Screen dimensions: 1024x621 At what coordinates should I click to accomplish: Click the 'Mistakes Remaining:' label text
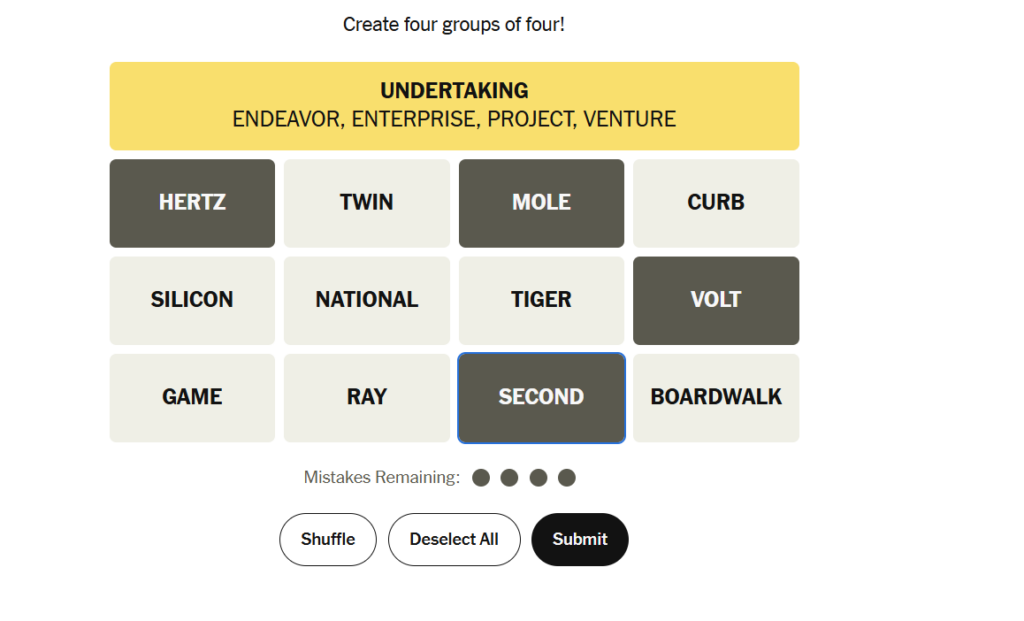tap(382, 478)
